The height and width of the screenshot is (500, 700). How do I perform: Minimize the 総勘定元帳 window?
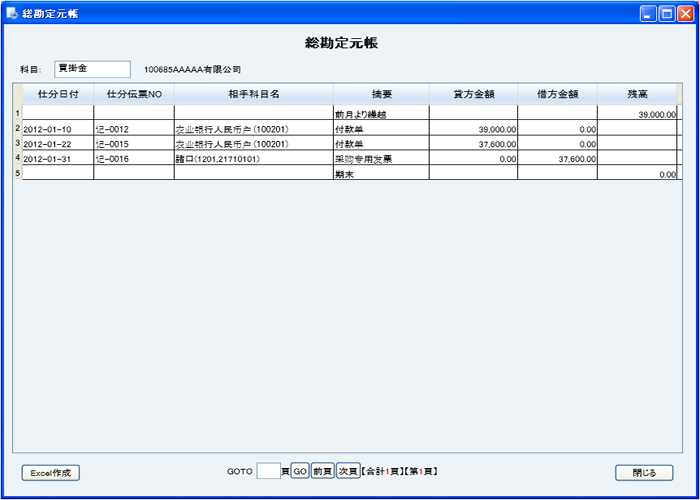pos(648,13)
